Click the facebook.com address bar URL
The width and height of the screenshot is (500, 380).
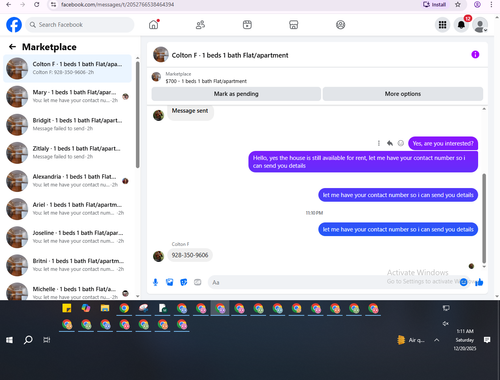tap(117, 5)
